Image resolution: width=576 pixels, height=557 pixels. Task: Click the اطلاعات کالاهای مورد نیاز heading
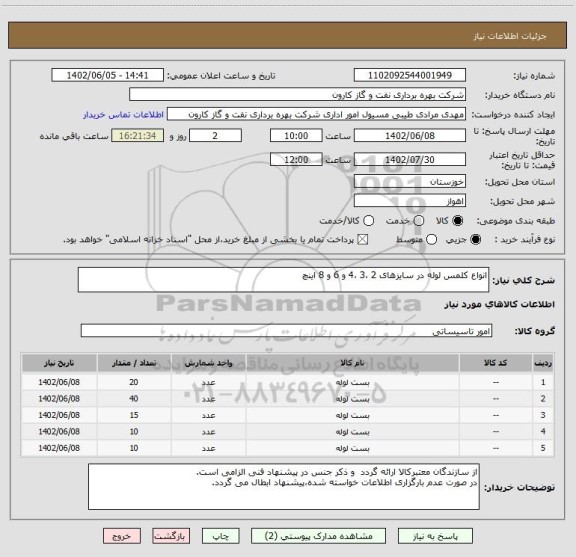coord(500,305)
